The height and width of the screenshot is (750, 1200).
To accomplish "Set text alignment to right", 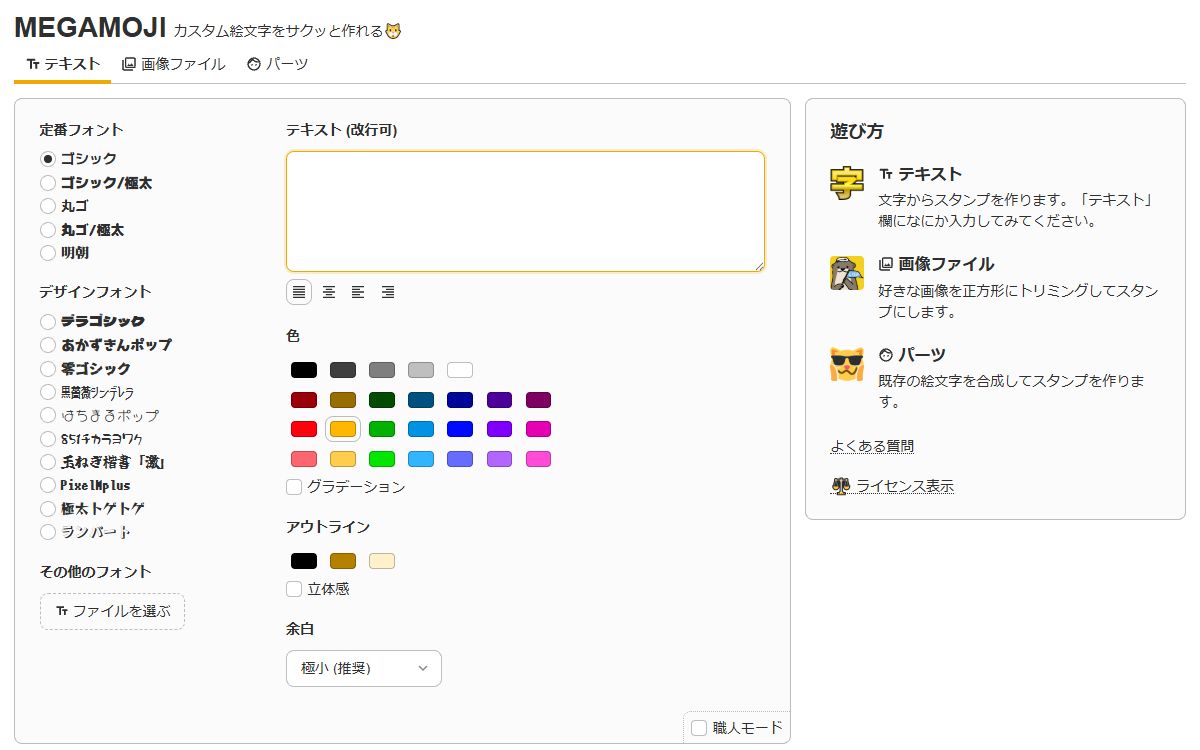I will pyautogui.click(x=388, y=292).
